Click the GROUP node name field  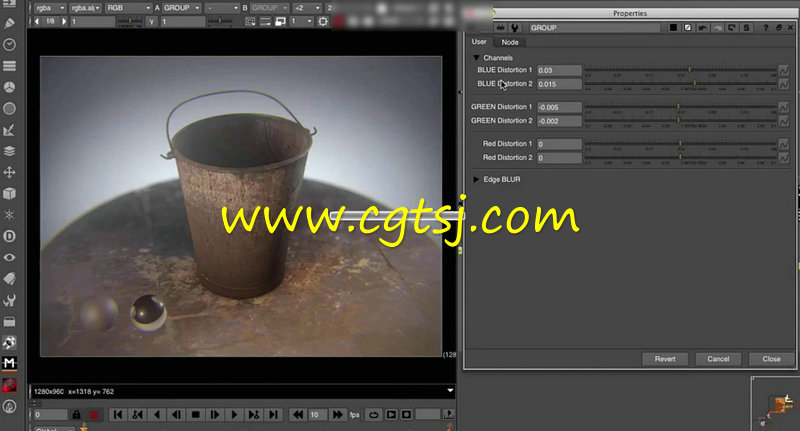click(594, 28)
